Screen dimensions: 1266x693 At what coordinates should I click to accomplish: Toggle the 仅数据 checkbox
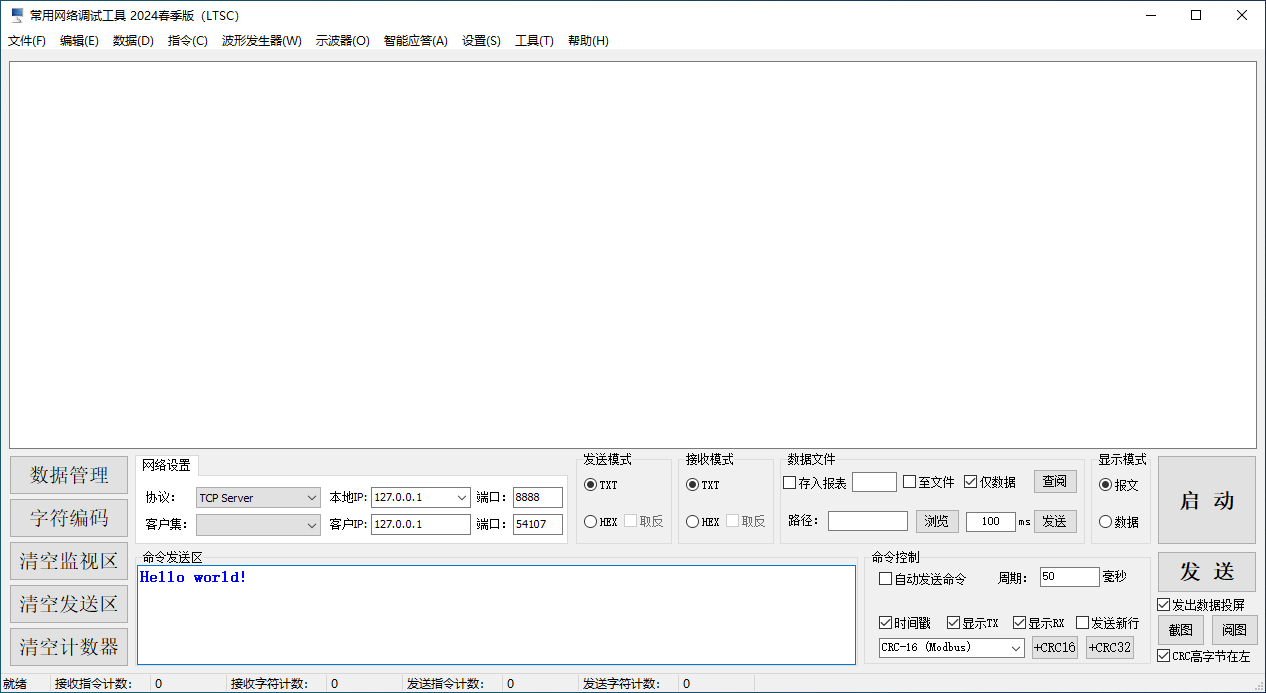click(971, 482)
